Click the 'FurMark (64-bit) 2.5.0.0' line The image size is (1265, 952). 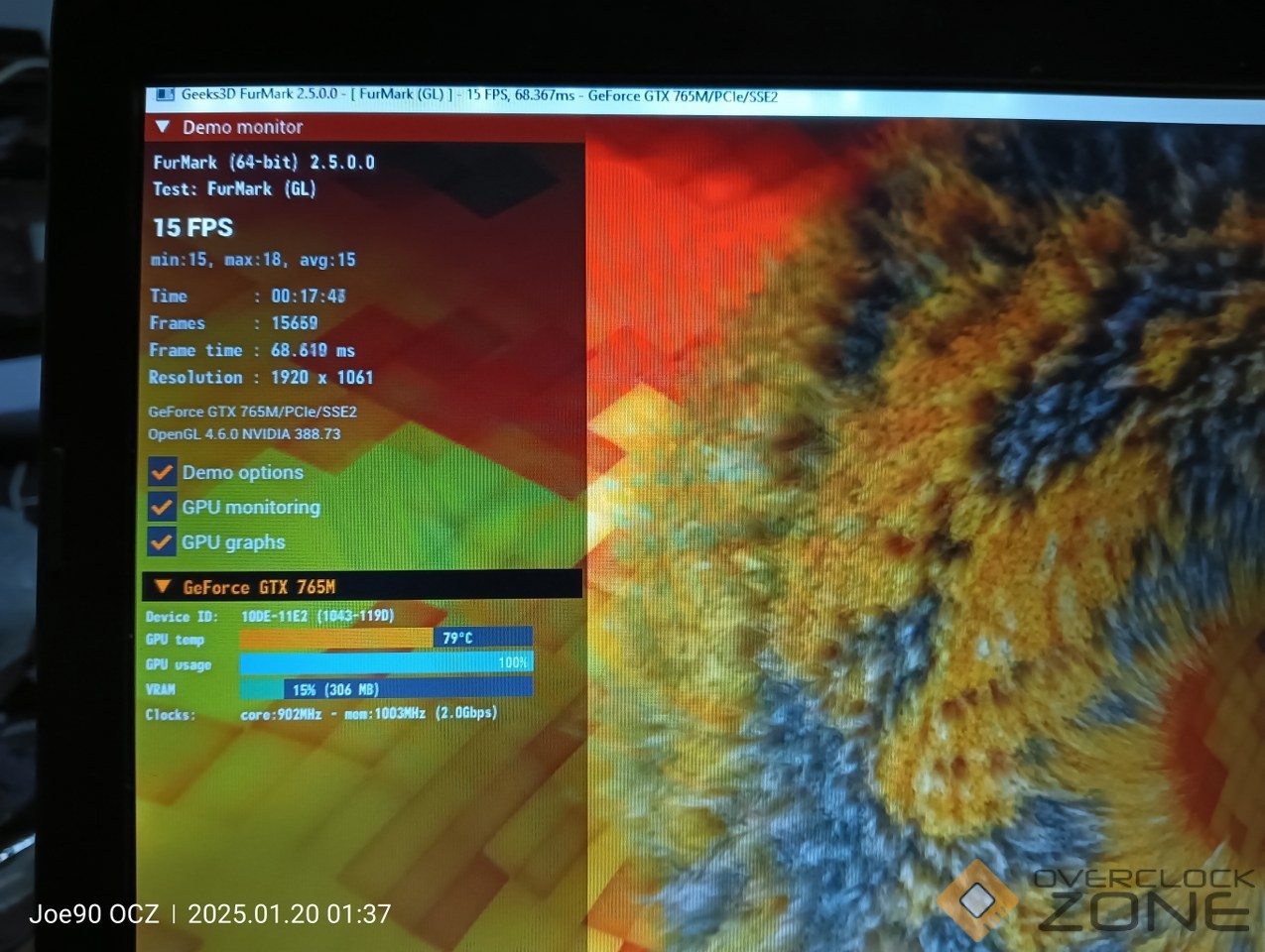[x=264, y=162]
